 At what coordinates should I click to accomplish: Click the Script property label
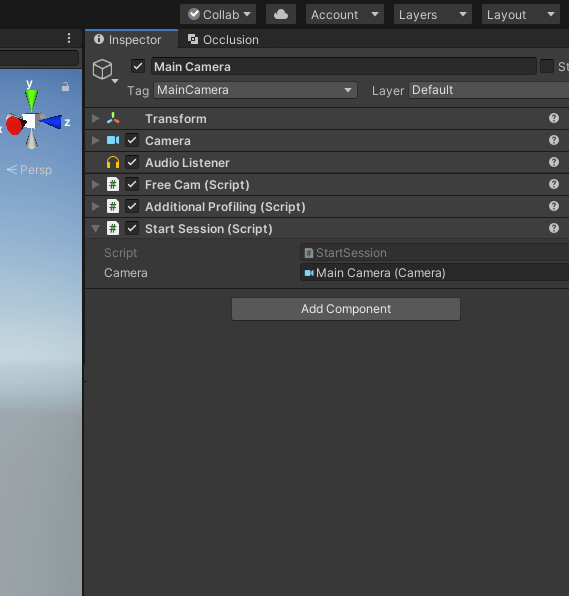pos(120,253)
